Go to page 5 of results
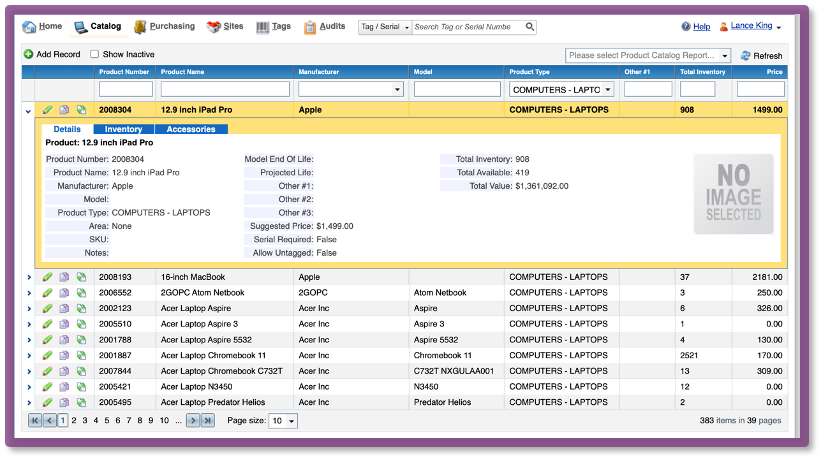Screen dimensions: 822x460 [106, 421]
